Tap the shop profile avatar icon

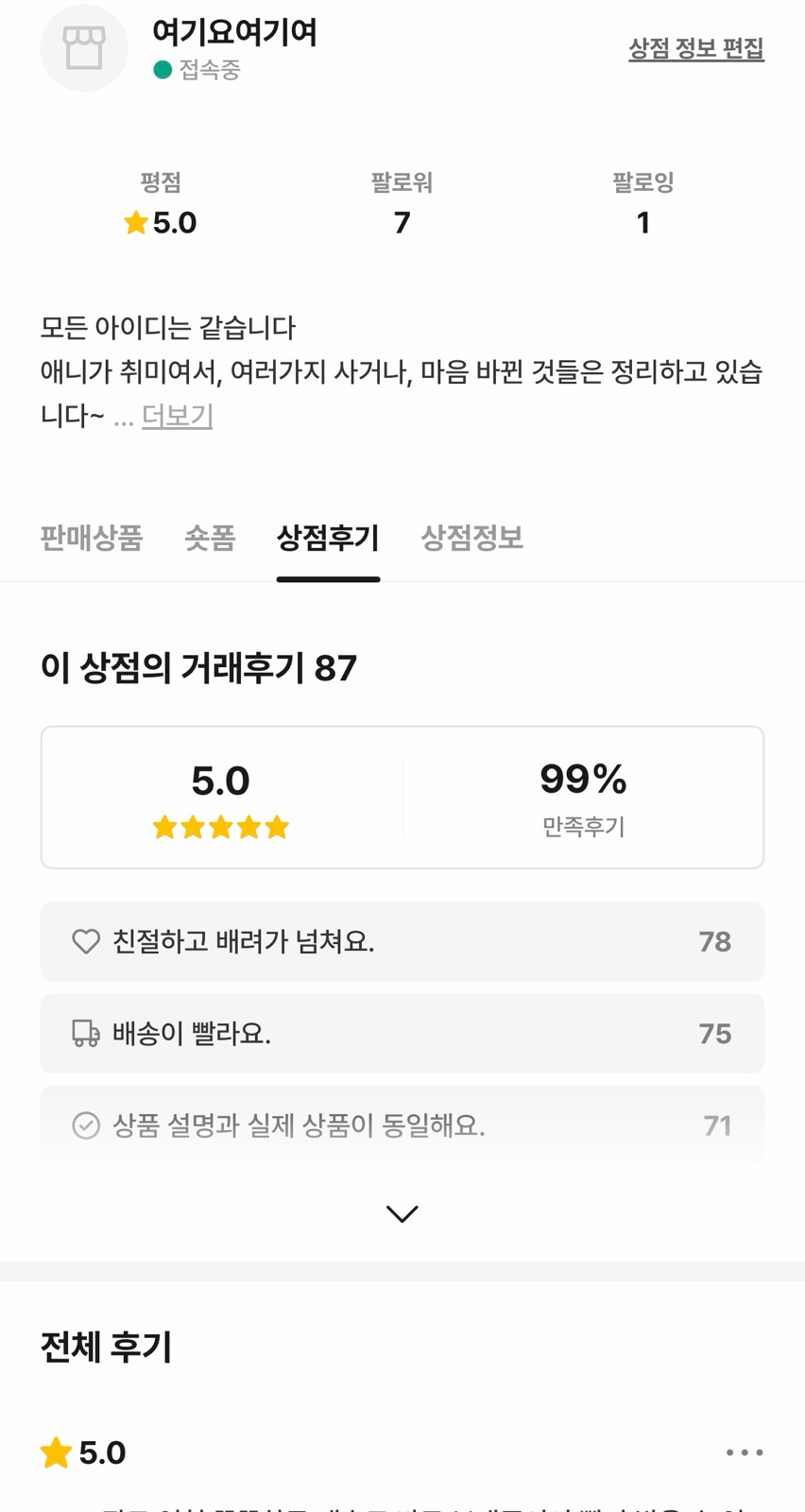coord(84,48)
